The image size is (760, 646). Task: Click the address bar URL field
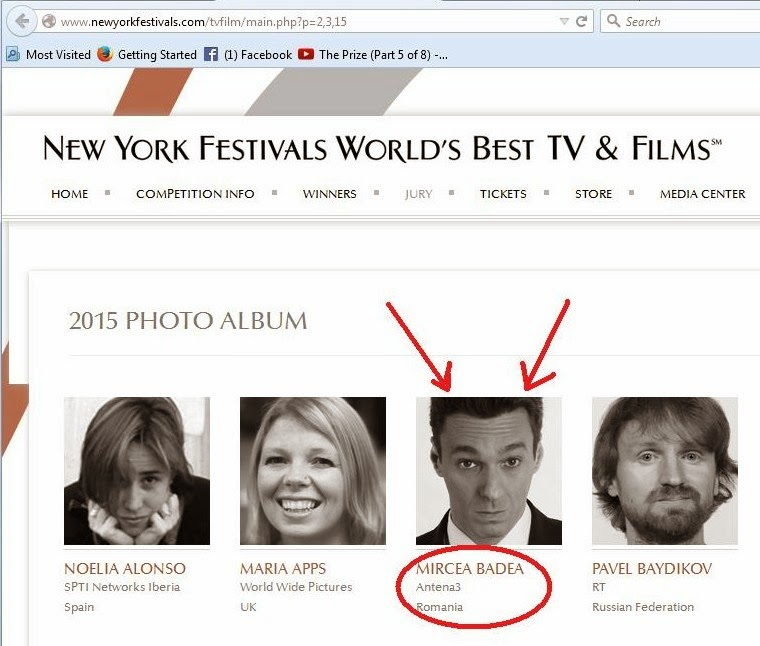(300, 21)
